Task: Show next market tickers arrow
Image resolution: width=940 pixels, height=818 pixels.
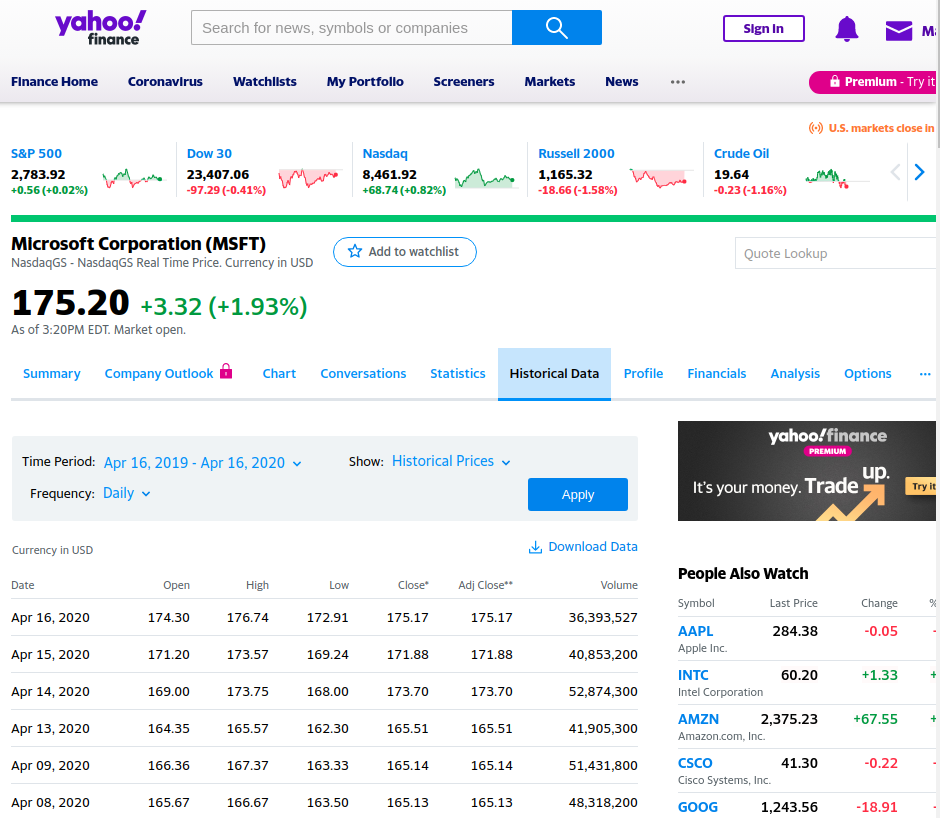Action: point(920,172)
